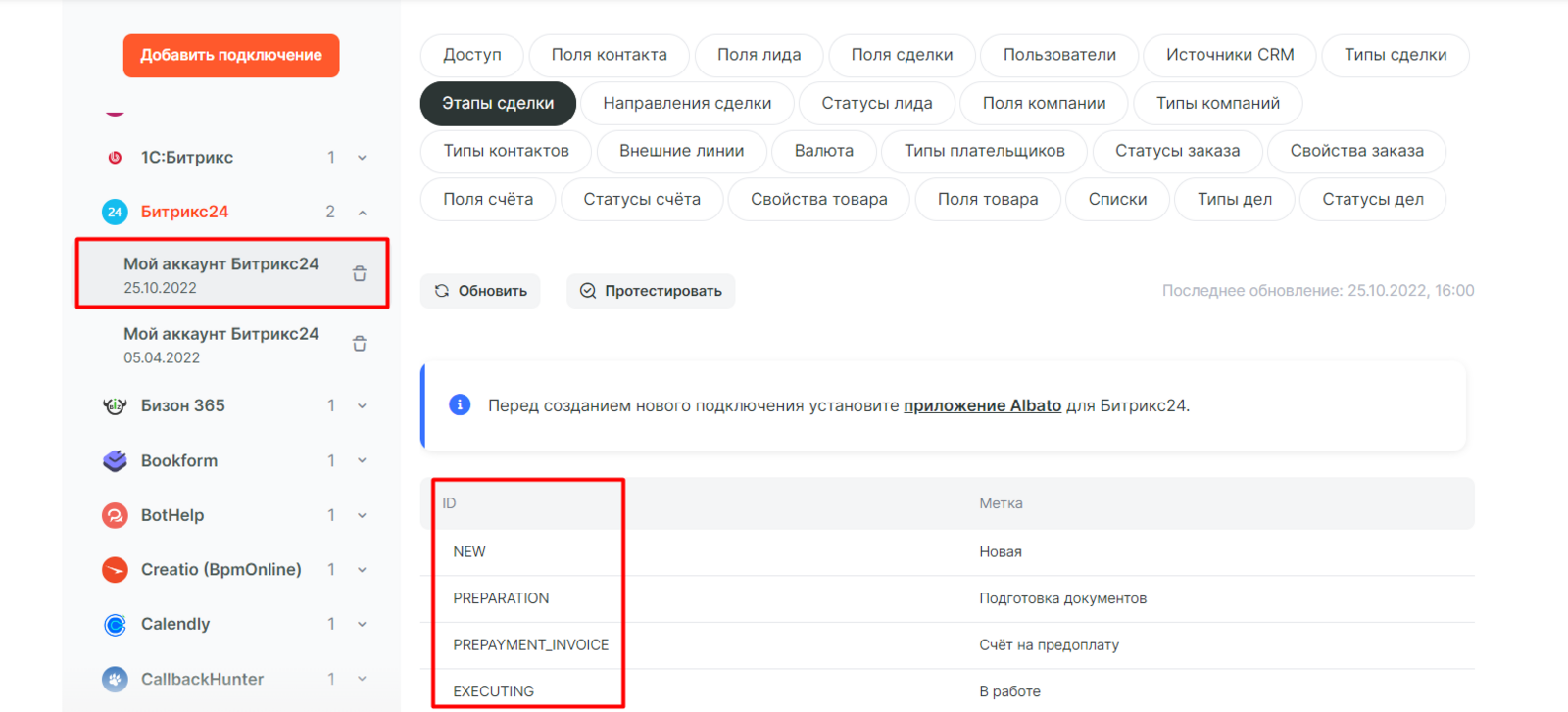The width and height of the screenshot is (1568, 712).
Task: Expand the Bookform connections chevron
Action: (x=362, y=460)
